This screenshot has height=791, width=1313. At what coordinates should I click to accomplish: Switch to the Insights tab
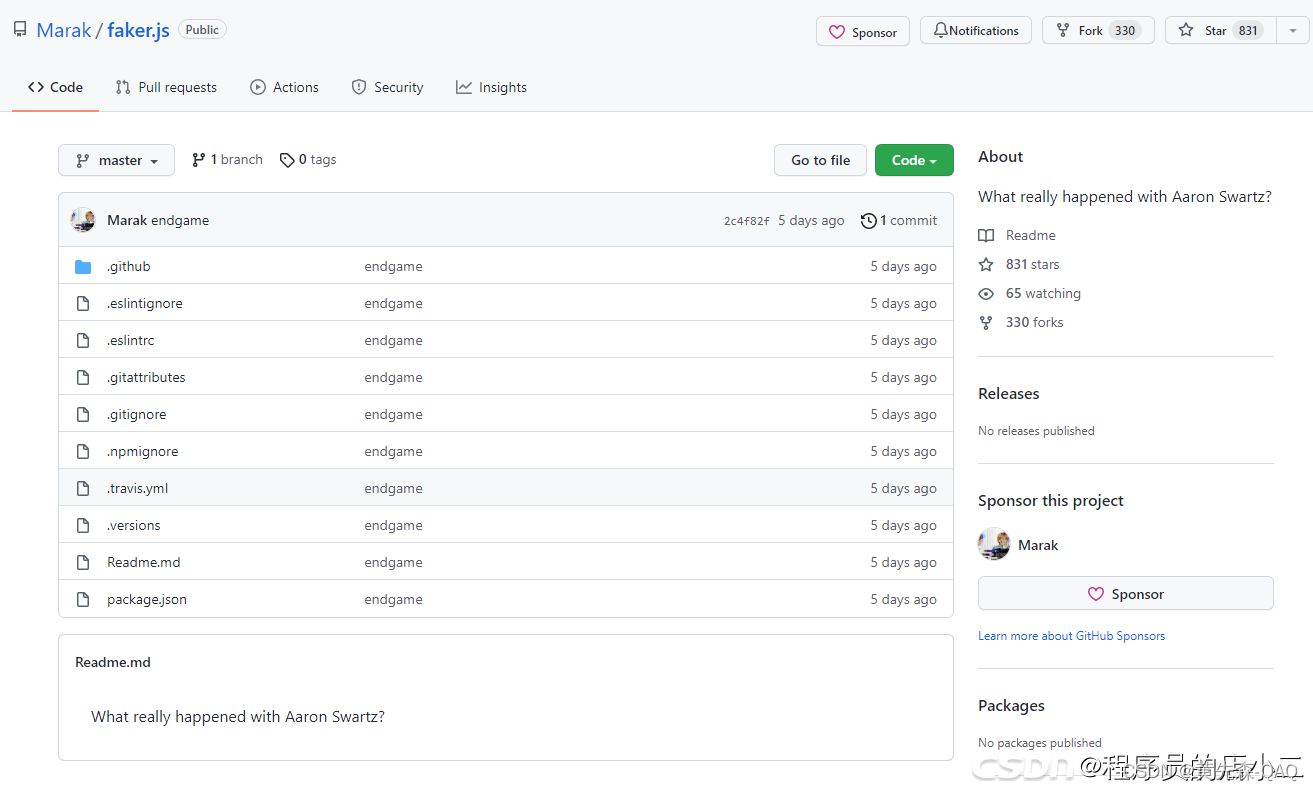491,87
